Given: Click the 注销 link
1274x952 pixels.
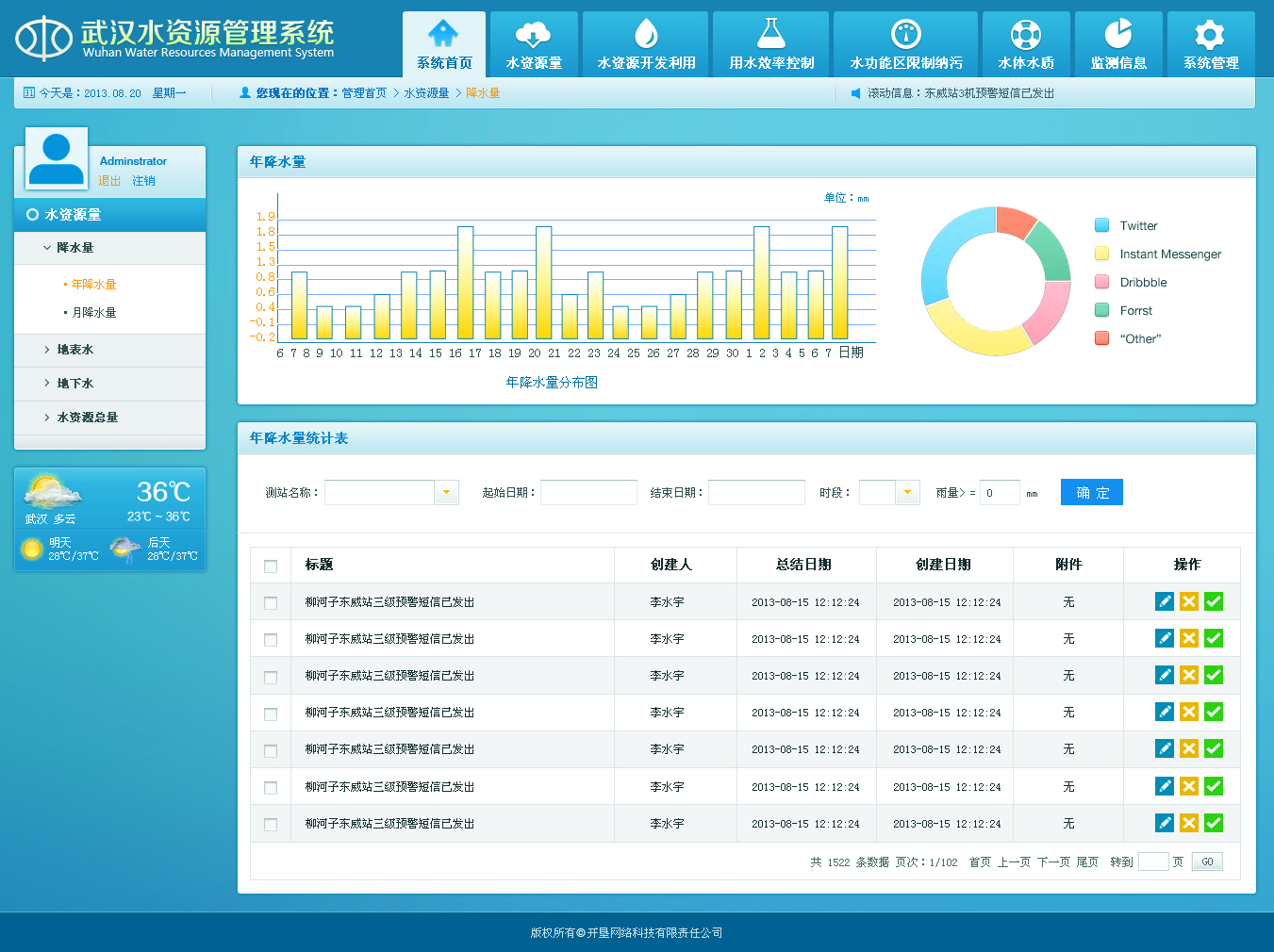Looking at the screenshot, I should pos(143,181).
